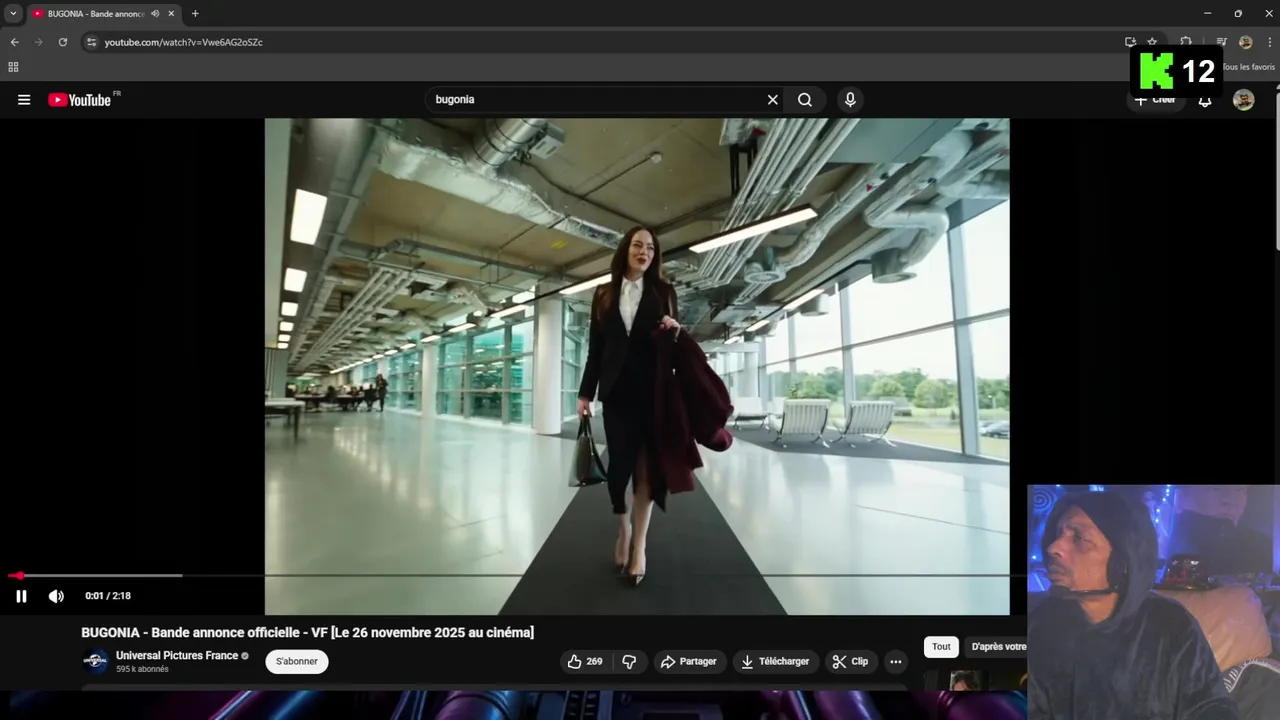Open the YouTube hamburger guide menu
1280x720 pixels.
click(x=24, y=100)
